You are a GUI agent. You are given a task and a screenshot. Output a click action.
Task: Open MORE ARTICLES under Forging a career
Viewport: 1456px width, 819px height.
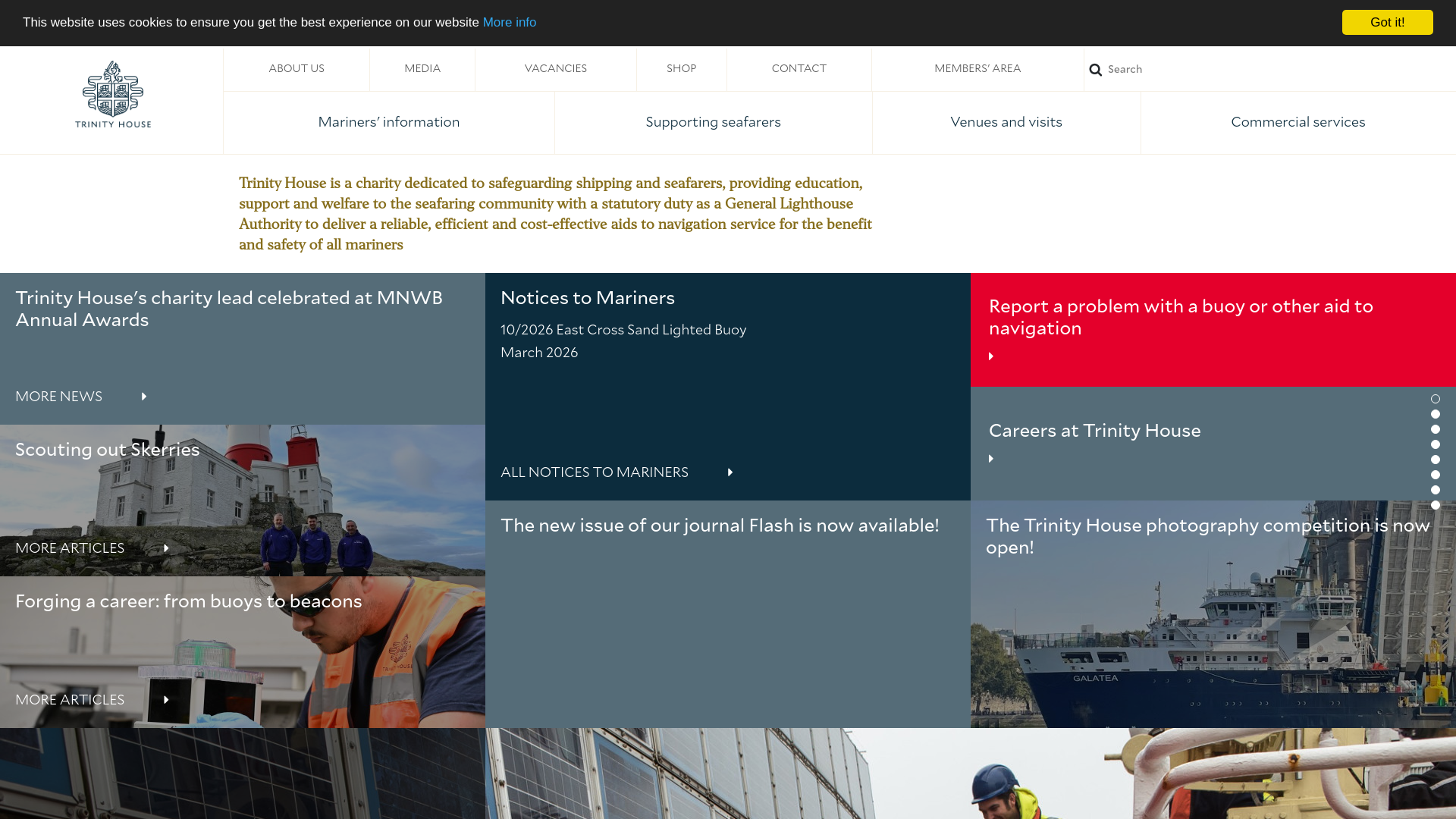(70, 700)
